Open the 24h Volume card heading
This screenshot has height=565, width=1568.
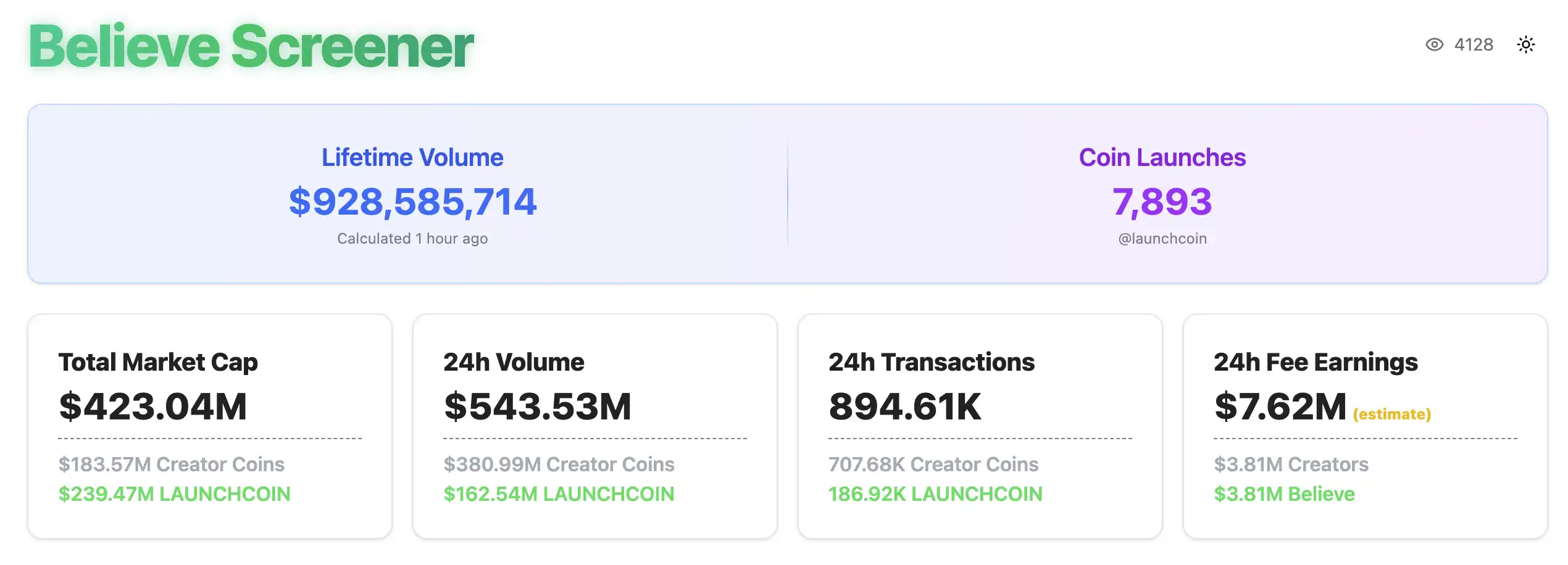(514, 362)
